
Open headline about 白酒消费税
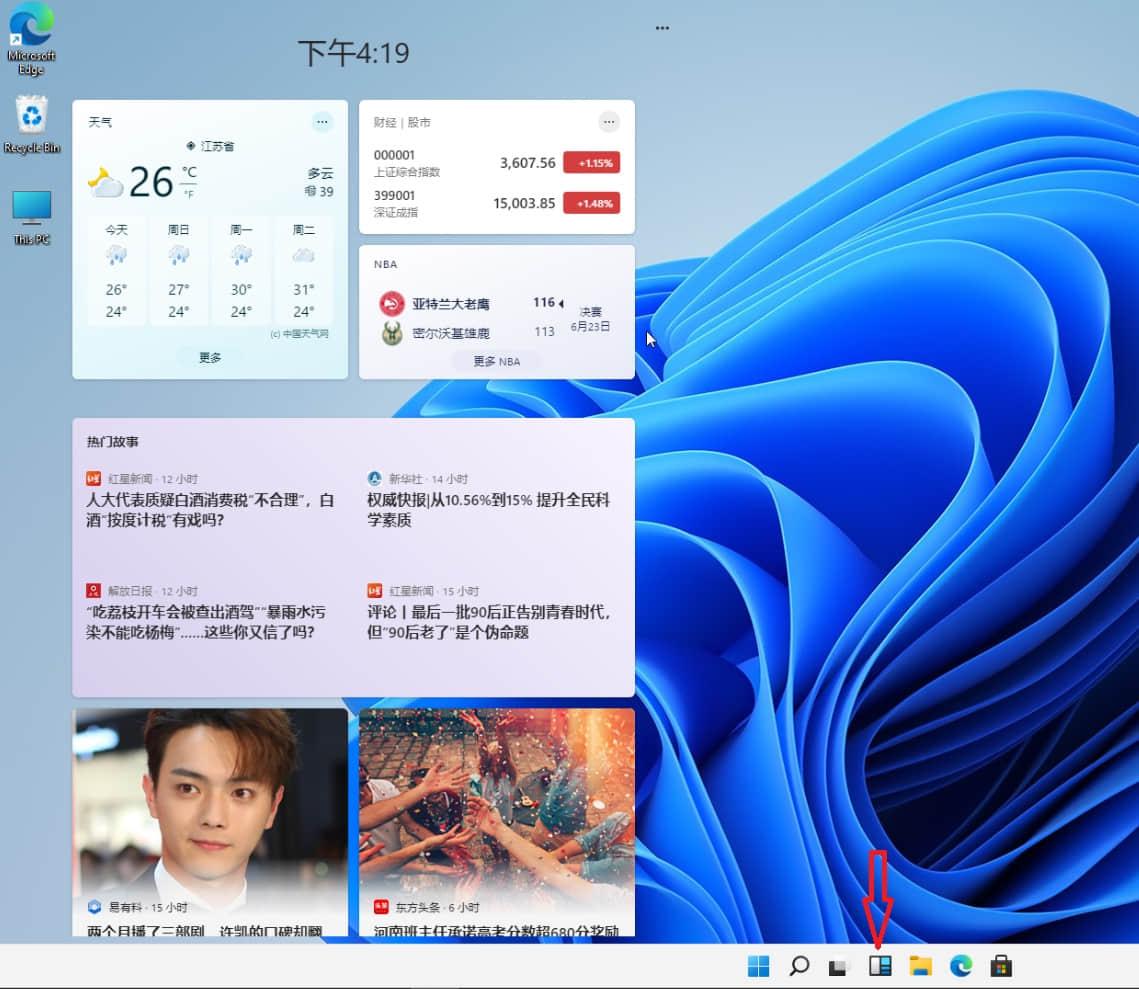click(211, 509)
